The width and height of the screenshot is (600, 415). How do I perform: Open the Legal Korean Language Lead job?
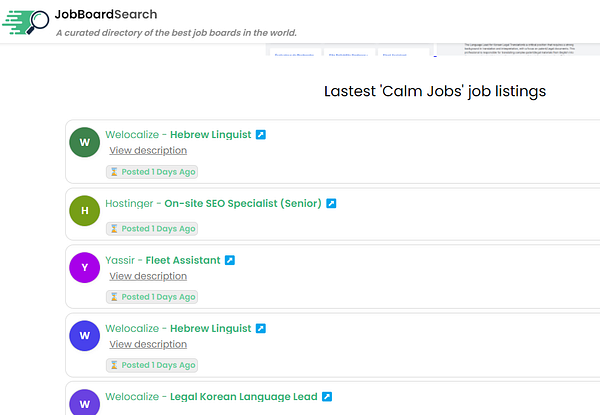tap(244, 397)
